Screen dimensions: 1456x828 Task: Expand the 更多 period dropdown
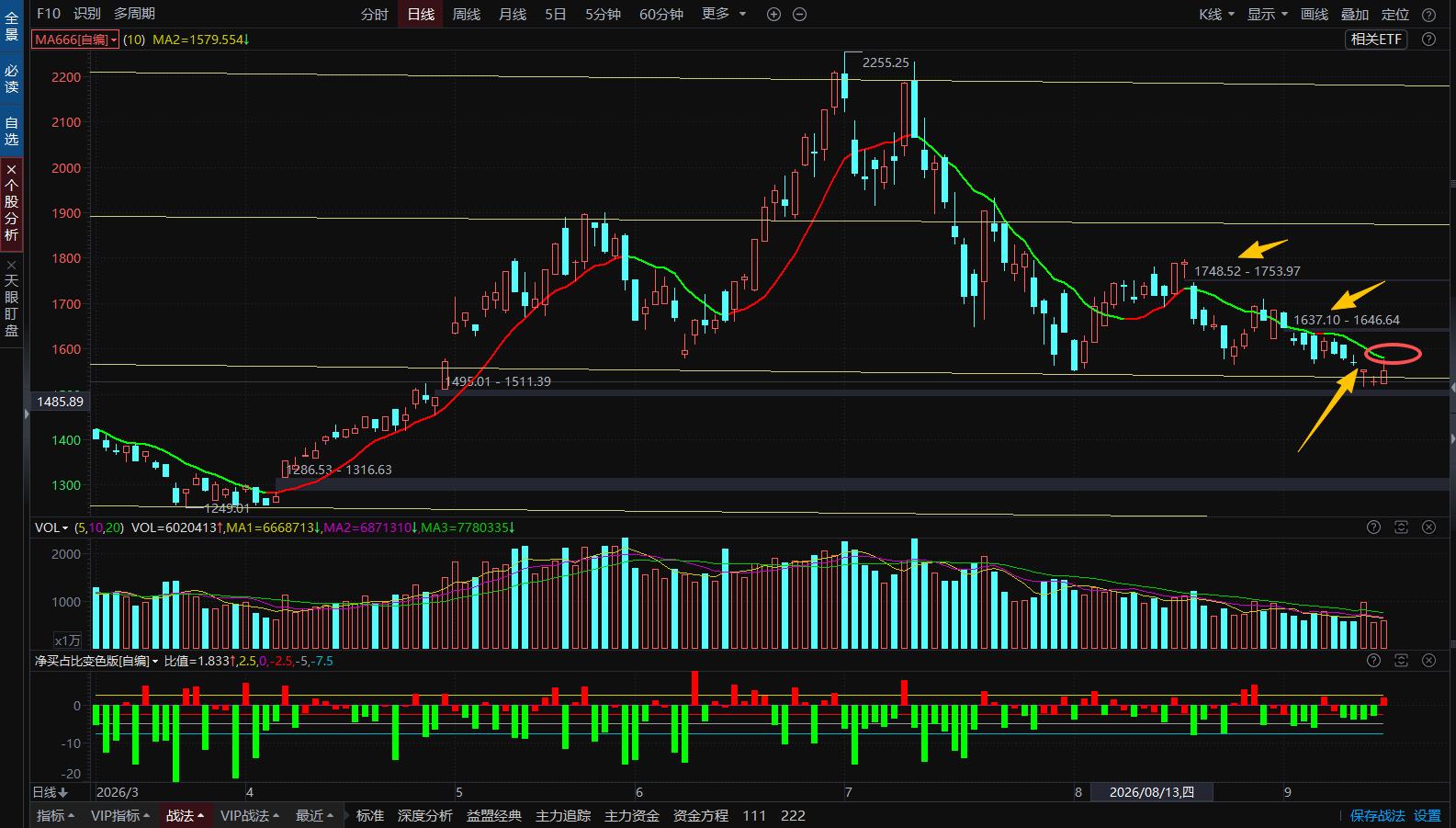tap(724, 14)
